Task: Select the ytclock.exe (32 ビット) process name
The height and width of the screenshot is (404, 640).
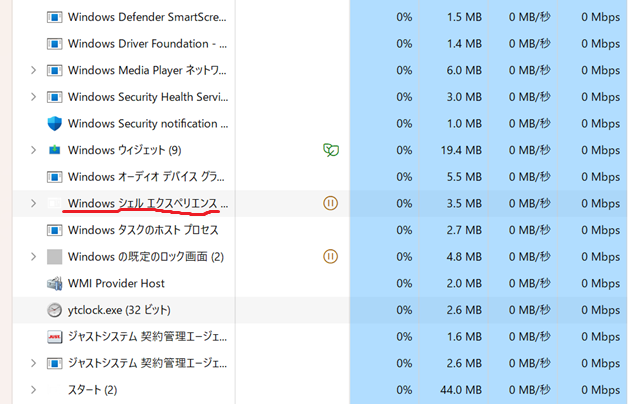Action: (x=119, y=310)
